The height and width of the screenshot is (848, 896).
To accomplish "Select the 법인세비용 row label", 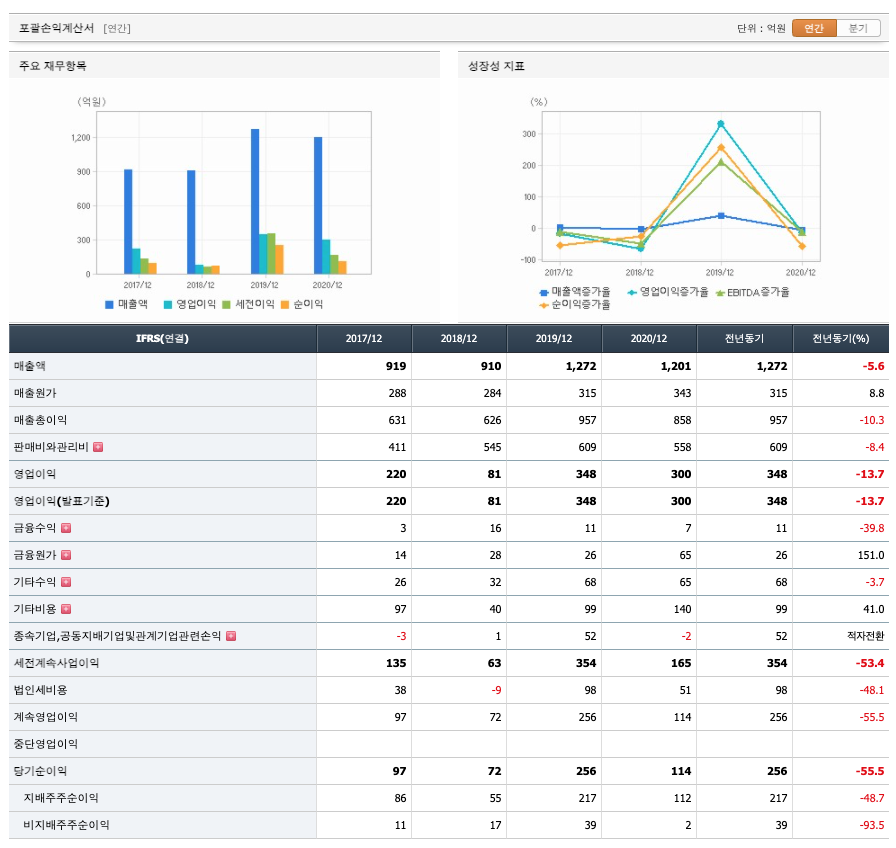I will pyautogui.click(x=40, y=690).
